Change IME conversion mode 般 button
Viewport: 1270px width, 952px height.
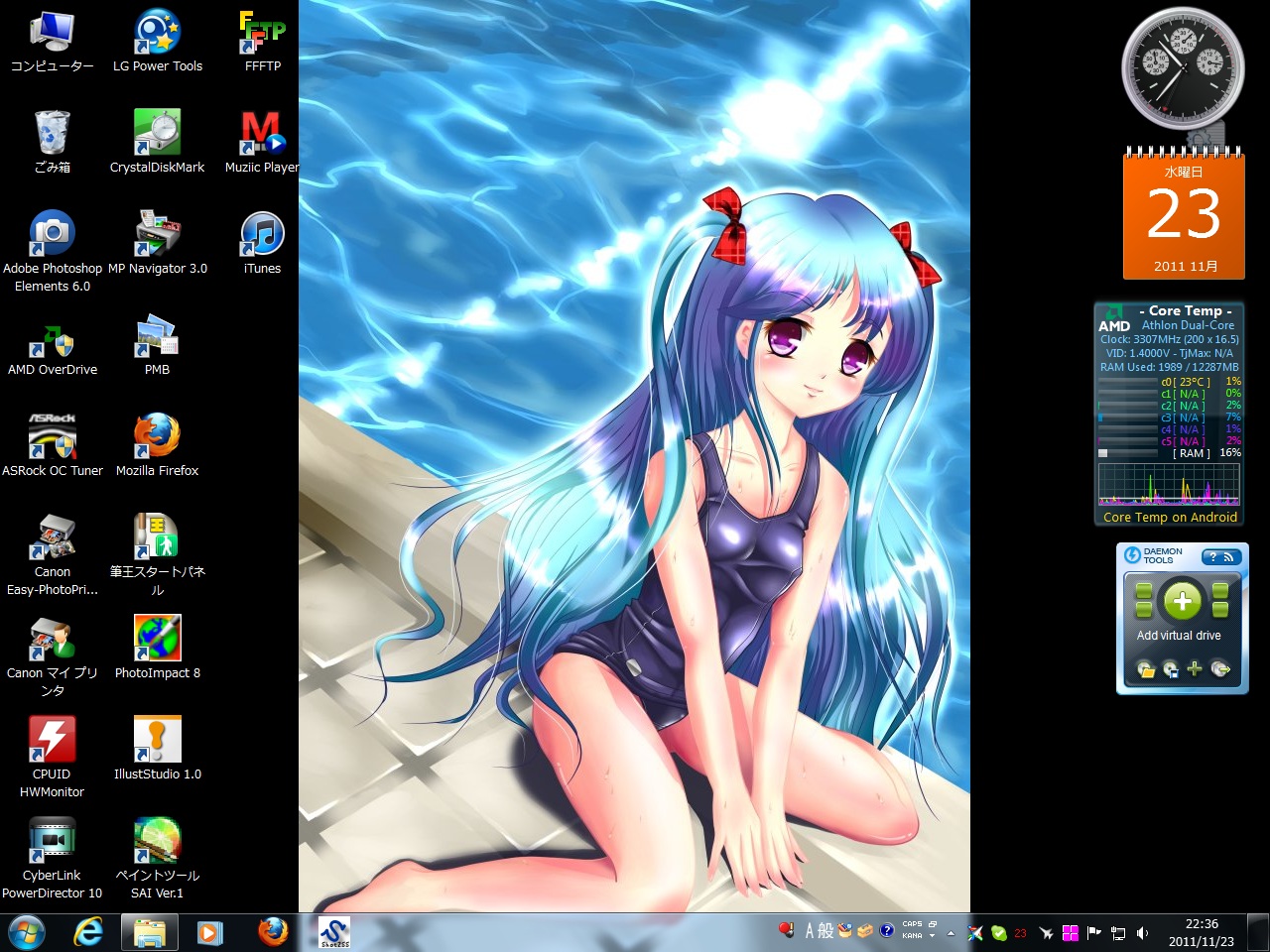(x=825, y=931)
